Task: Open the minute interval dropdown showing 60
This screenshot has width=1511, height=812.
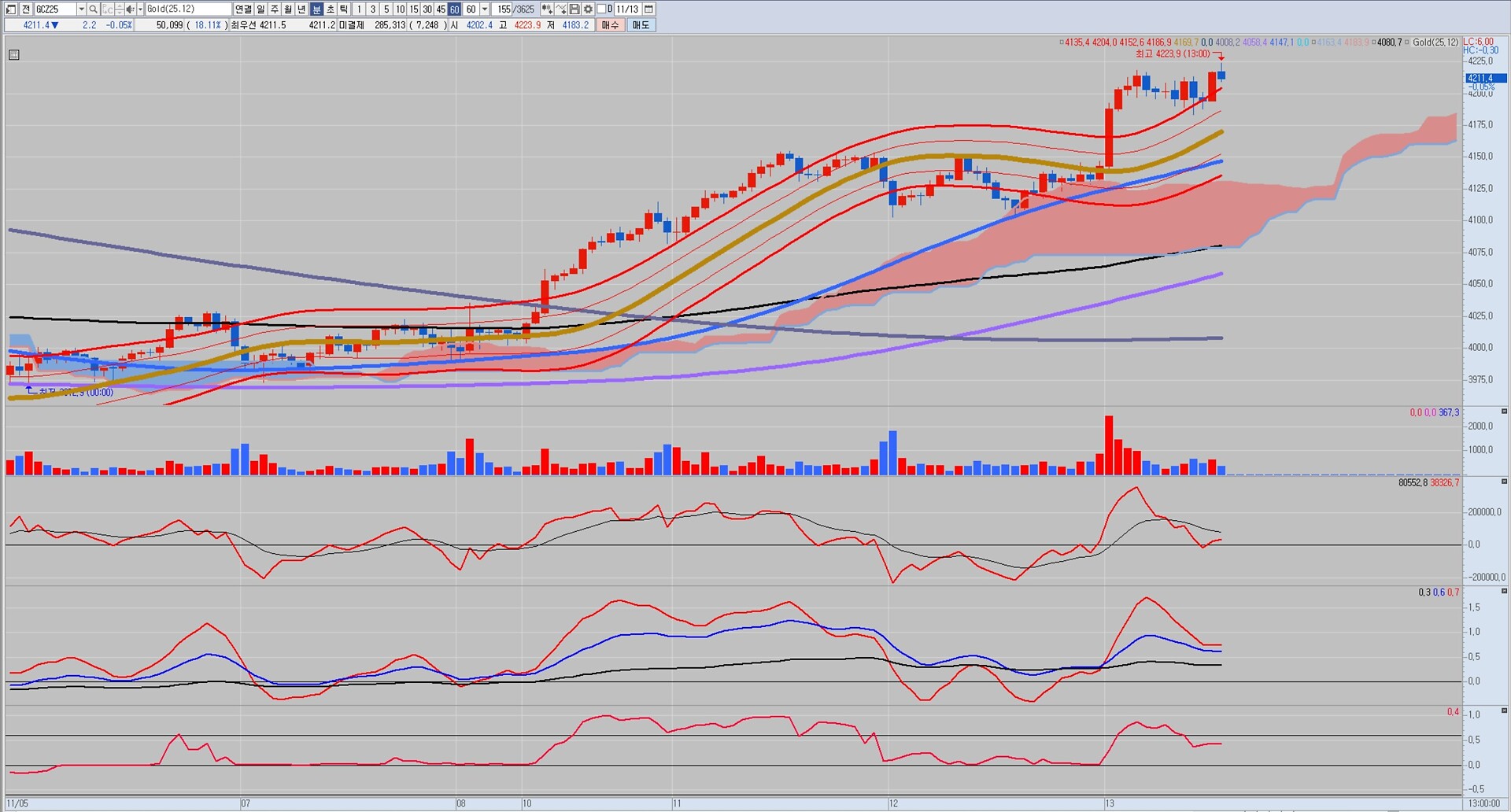Action: (485, 9)
